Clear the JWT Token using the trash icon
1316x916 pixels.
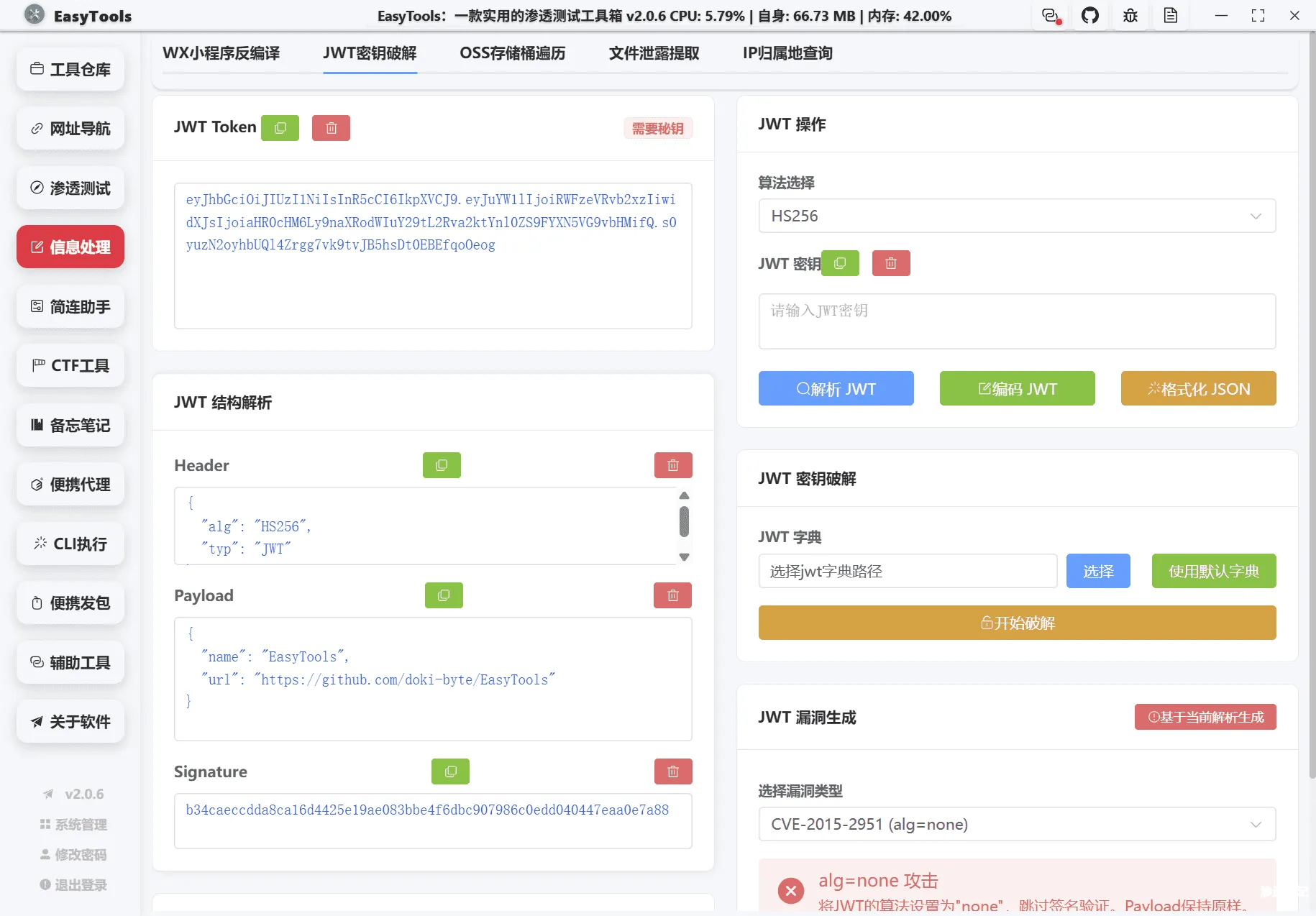(331, 127)
